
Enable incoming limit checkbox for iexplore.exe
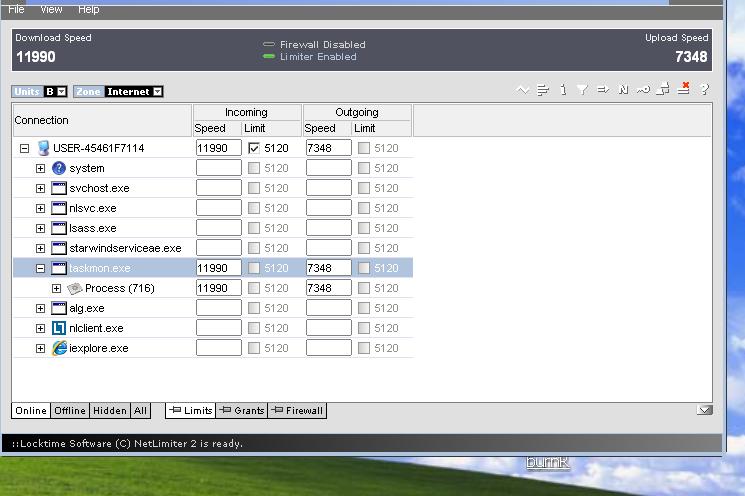pyautogui.click(x=254, y=348)
